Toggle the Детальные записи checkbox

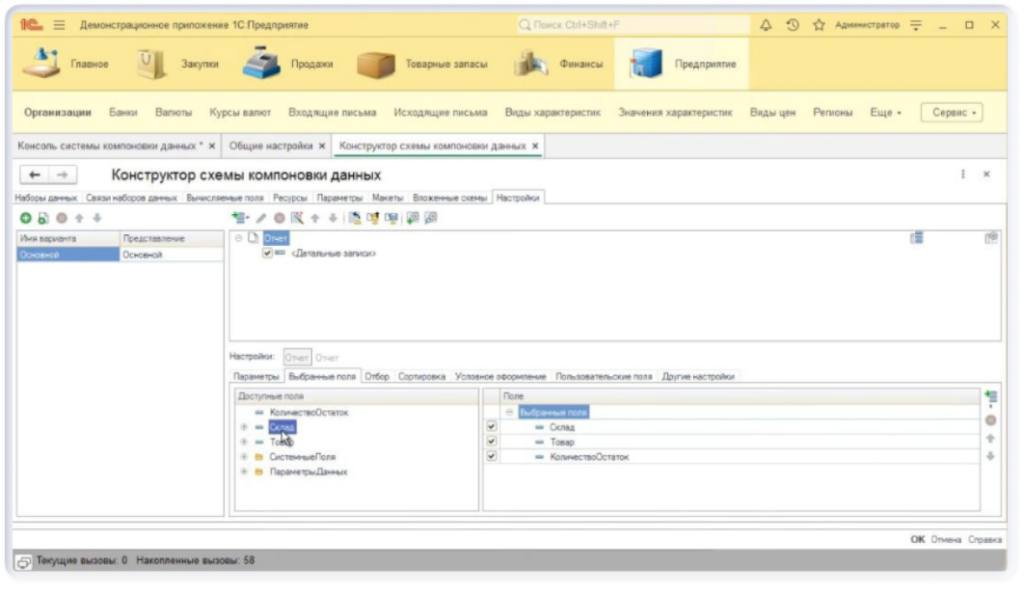coord(267,254)
